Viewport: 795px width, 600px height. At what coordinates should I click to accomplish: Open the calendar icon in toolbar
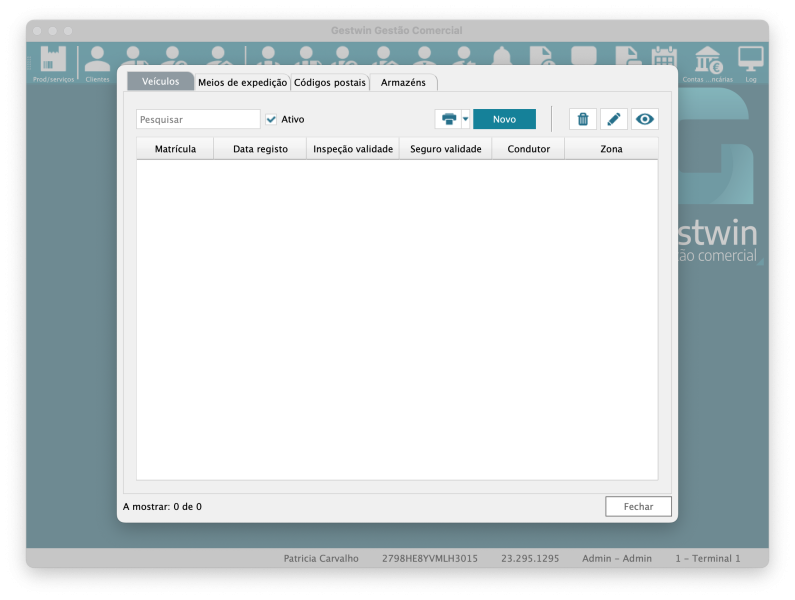pos(664,57)
